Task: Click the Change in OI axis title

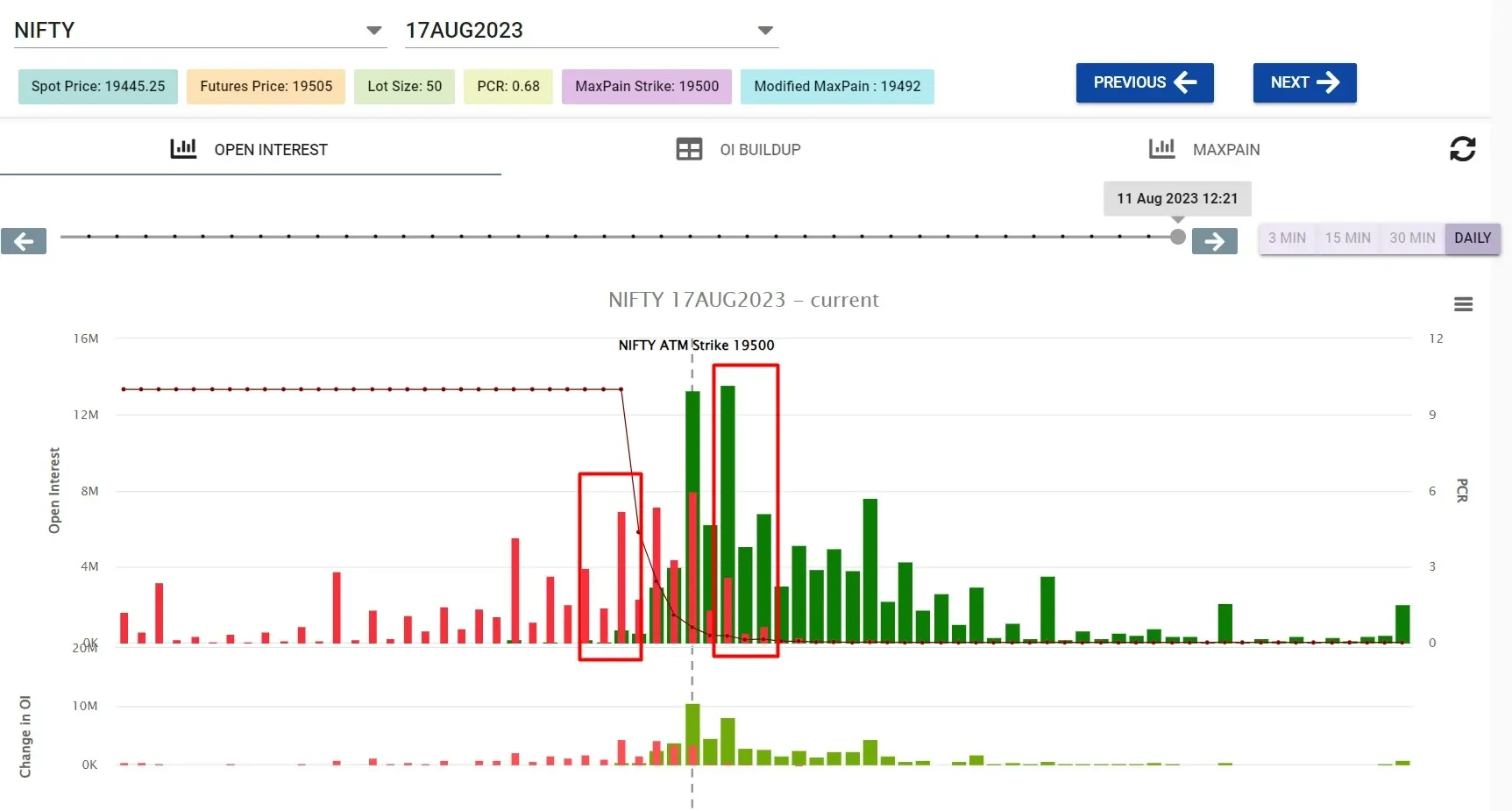Action: tap(25, 736)
